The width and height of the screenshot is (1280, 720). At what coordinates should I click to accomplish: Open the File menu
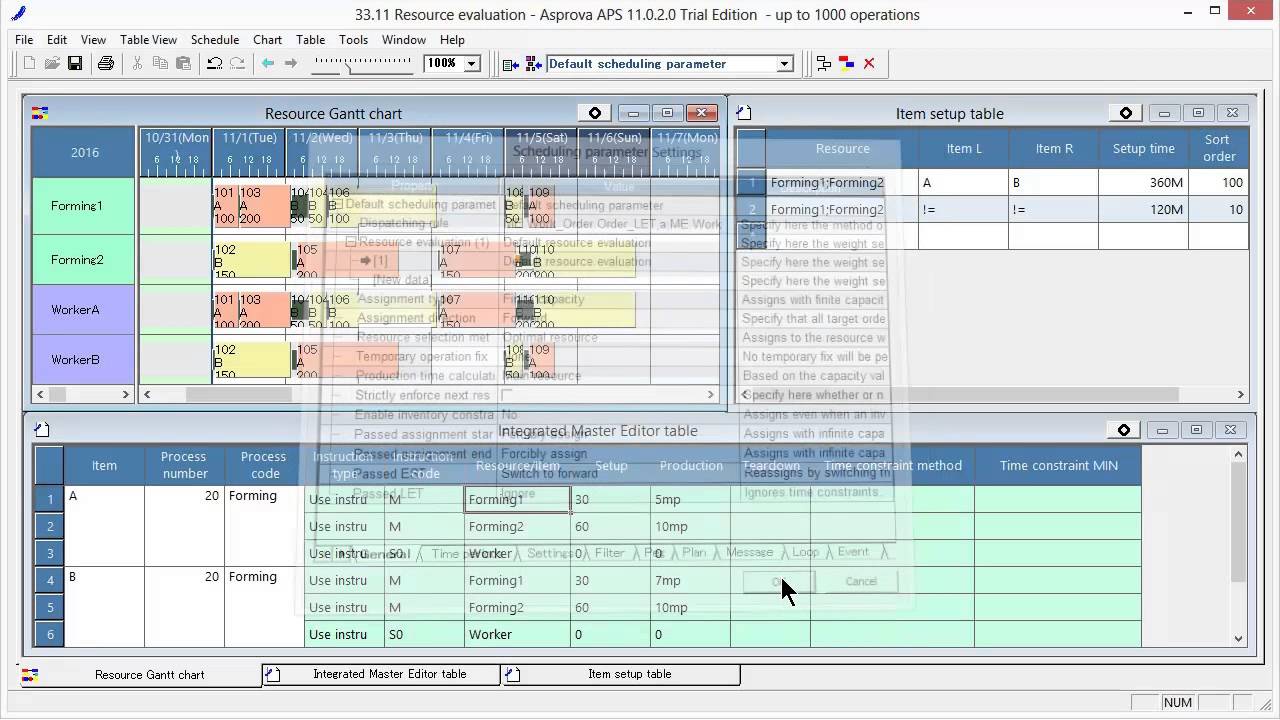coord(24,39)
